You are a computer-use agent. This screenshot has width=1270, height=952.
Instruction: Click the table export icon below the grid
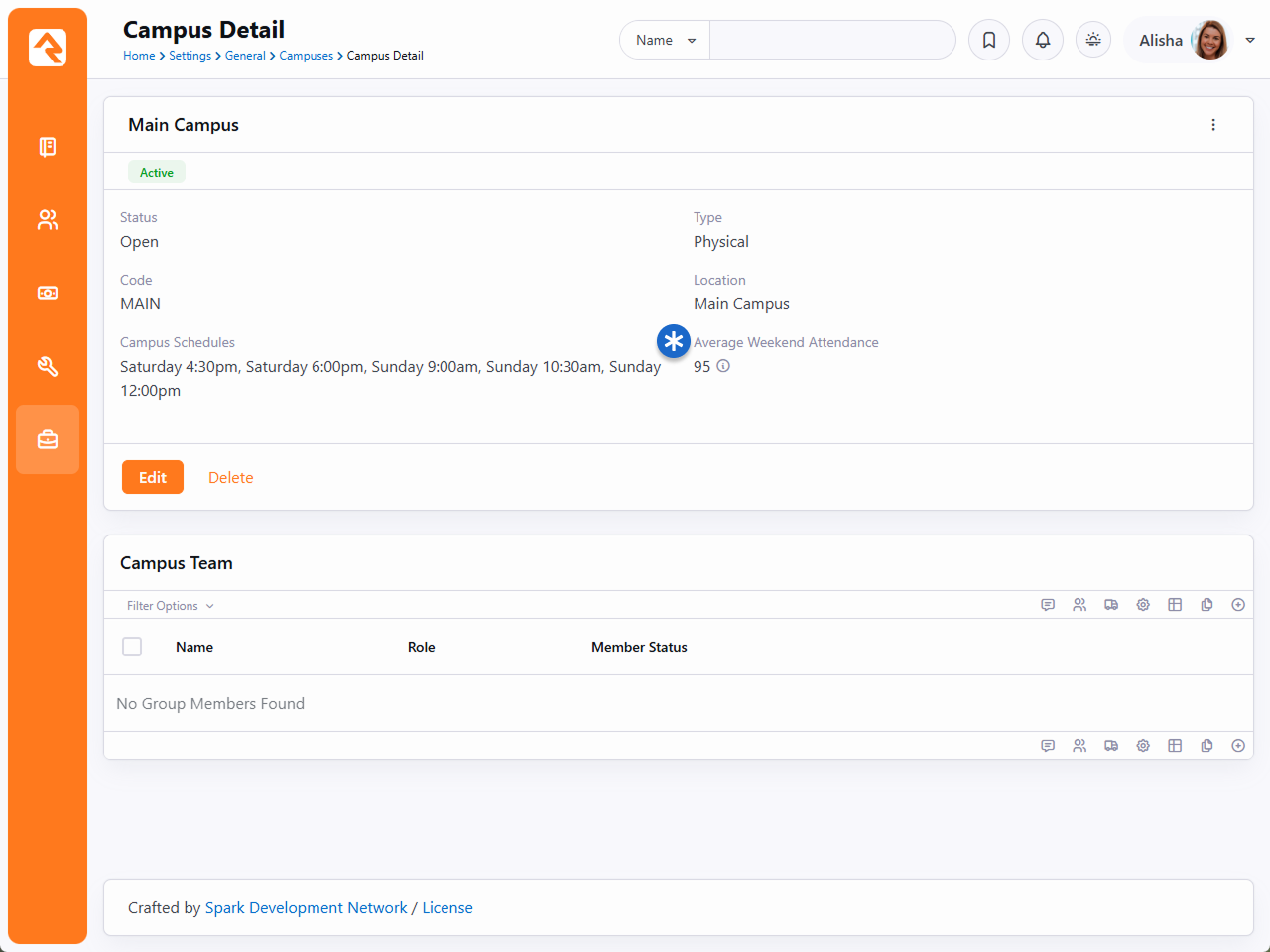(x=1175, y=746)
